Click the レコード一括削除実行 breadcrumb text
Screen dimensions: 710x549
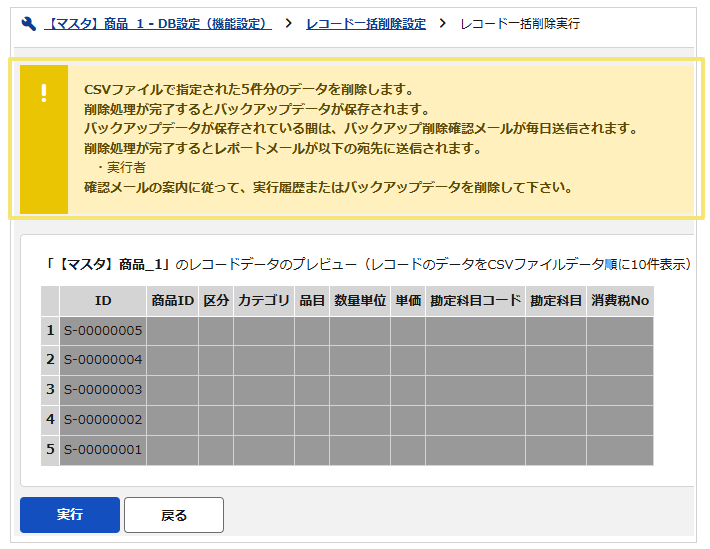[520, 24]
